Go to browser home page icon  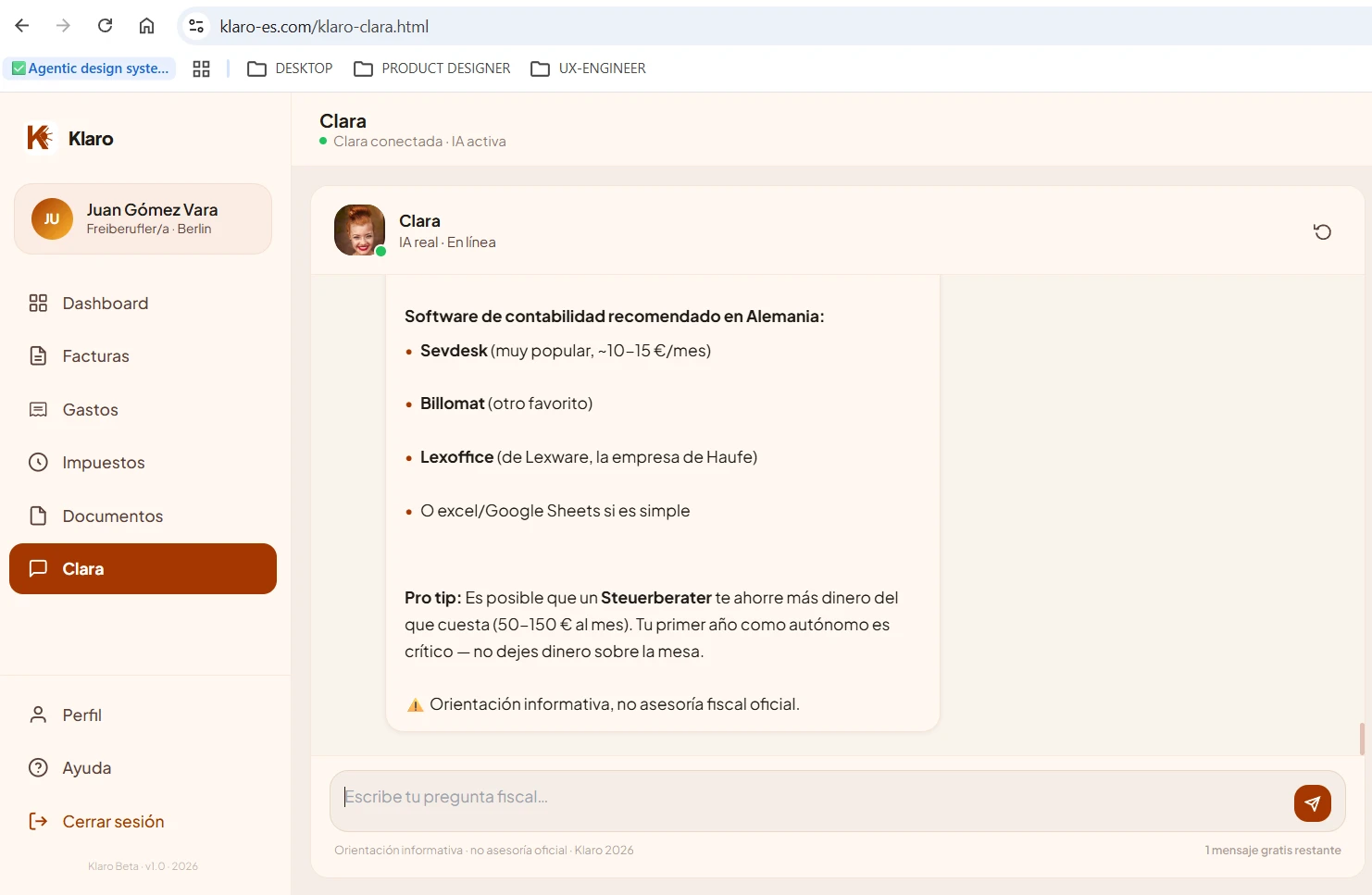(x=146, y=26)
